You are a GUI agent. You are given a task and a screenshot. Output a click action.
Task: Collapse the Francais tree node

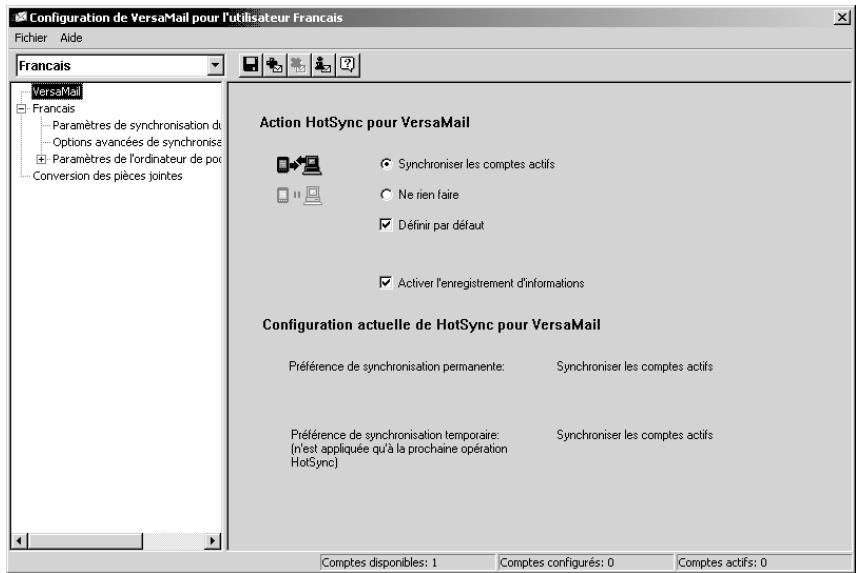click(21, 108)
